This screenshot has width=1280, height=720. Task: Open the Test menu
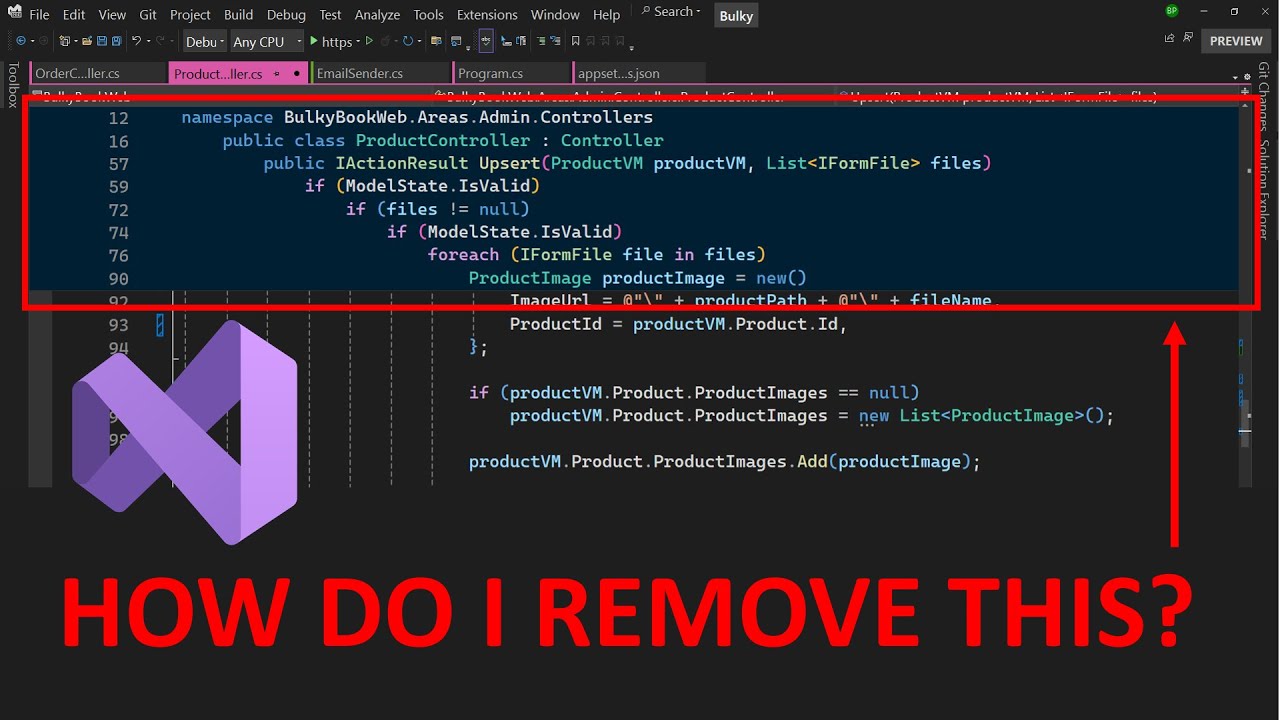pyautogui.click(x=331, y=15)
